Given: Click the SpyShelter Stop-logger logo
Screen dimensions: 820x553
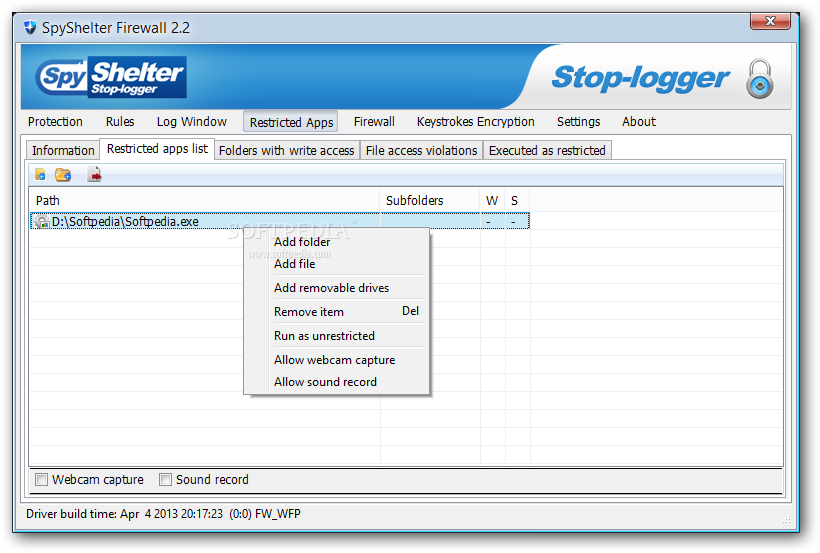Looking at the screenshot, I should [x=111, y=77].
